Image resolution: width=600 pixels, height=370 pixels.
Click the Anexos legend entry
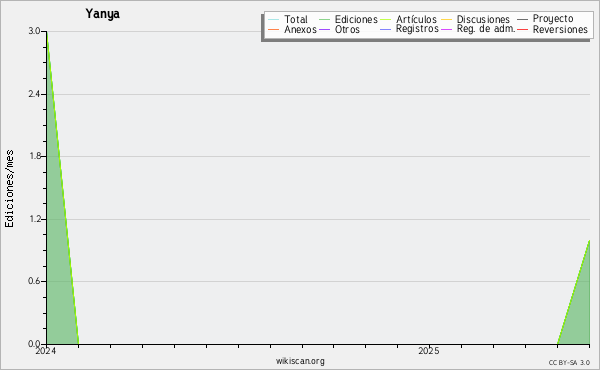[x=292, y=29]
